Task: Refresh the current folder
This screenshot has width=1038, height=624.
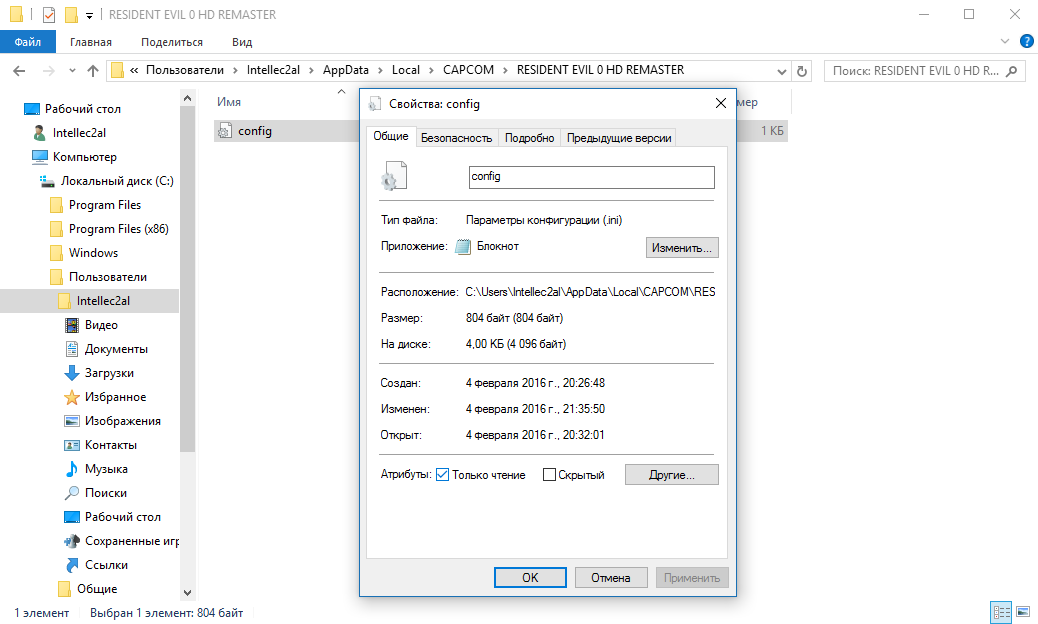Action: click(802, 71)
